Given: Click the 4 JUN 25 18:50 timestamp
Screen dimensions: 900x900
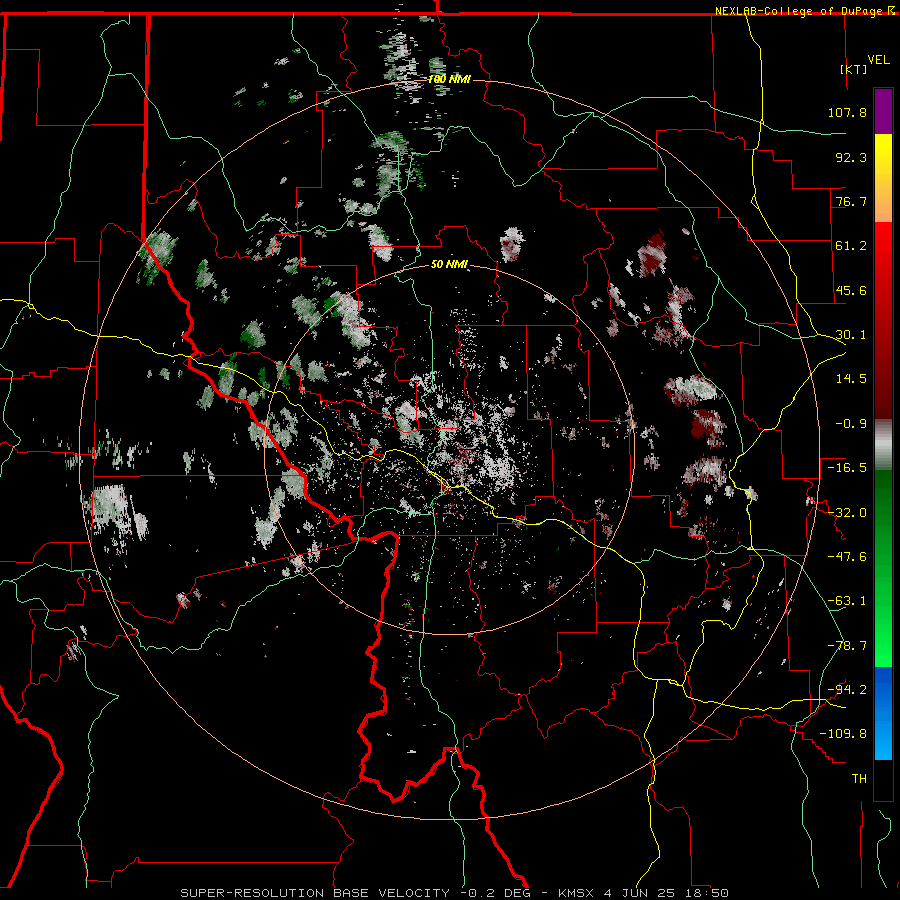Looking at the screenshot, I should [x=666, y=893].
